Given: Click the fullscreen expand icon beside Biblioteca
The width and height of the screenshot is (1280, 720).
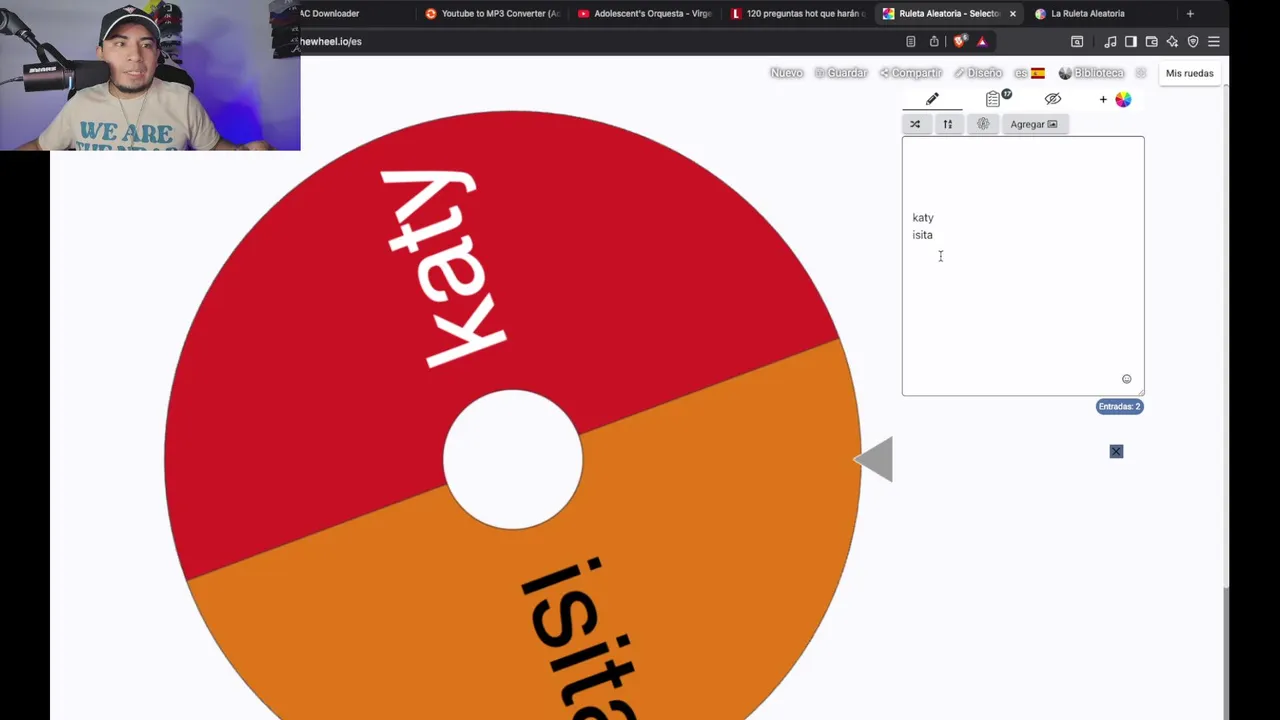Looking at the screenshot, I should tap(1140, 73).
